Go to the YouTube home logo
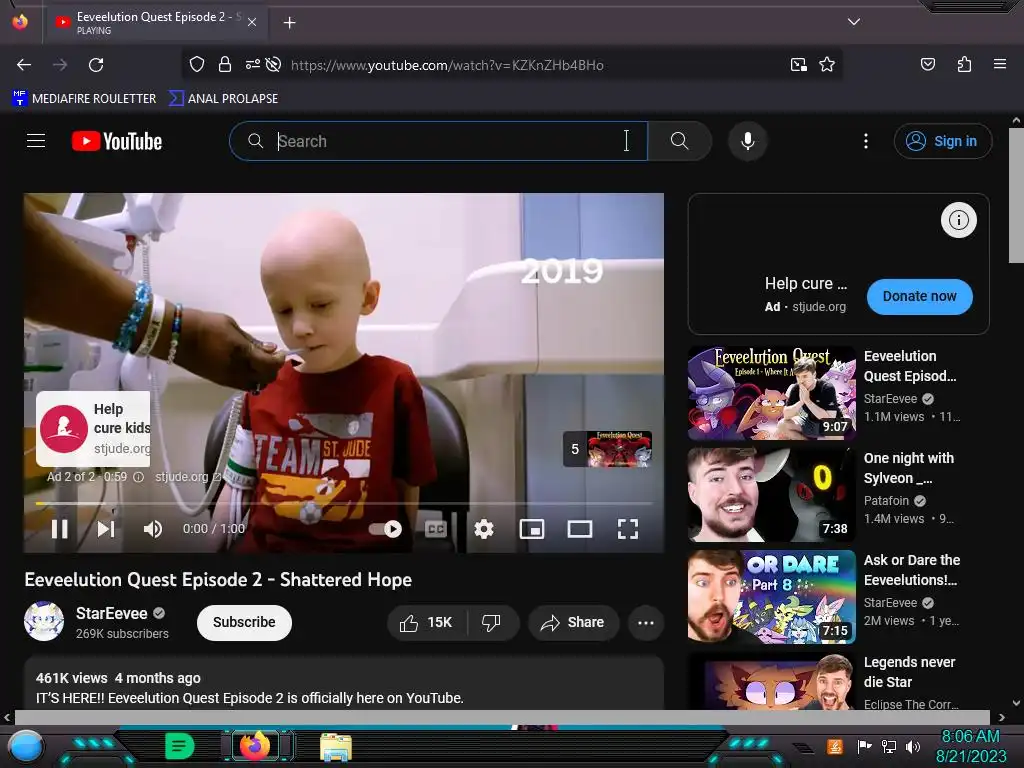 tap(117, 141)
